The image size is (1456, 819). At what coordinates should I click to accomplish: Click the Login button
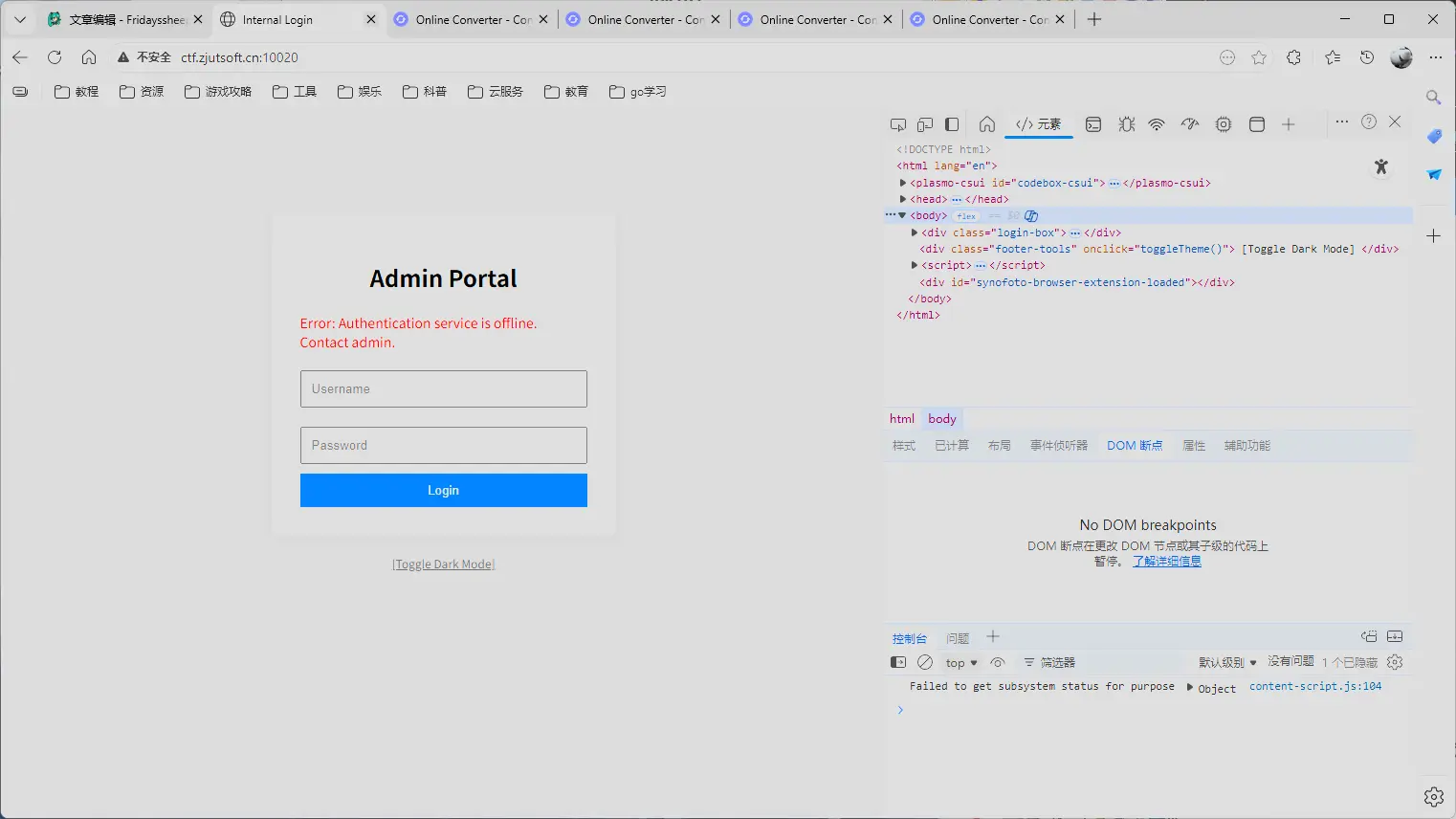click(443, 490)
